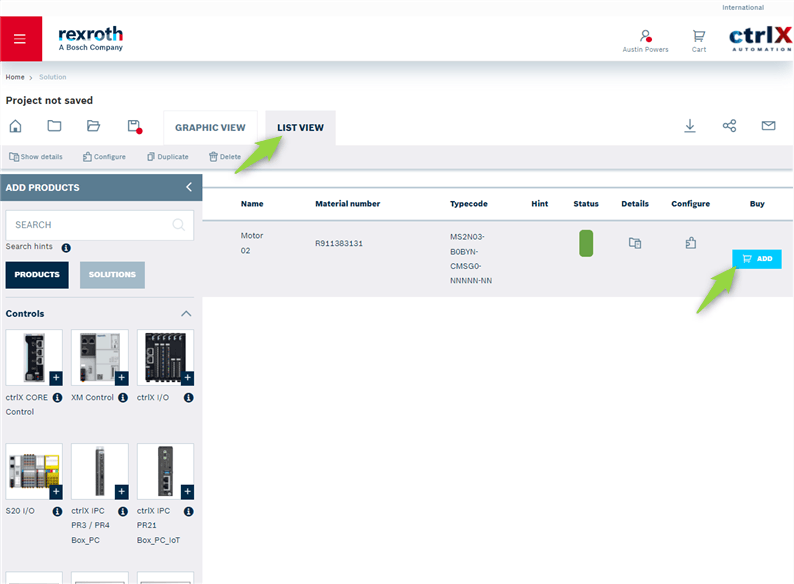The height and width of the screenshot is (584, 794).
Task: Show info for ctrlX CORE Control
Action: [58, 398]
